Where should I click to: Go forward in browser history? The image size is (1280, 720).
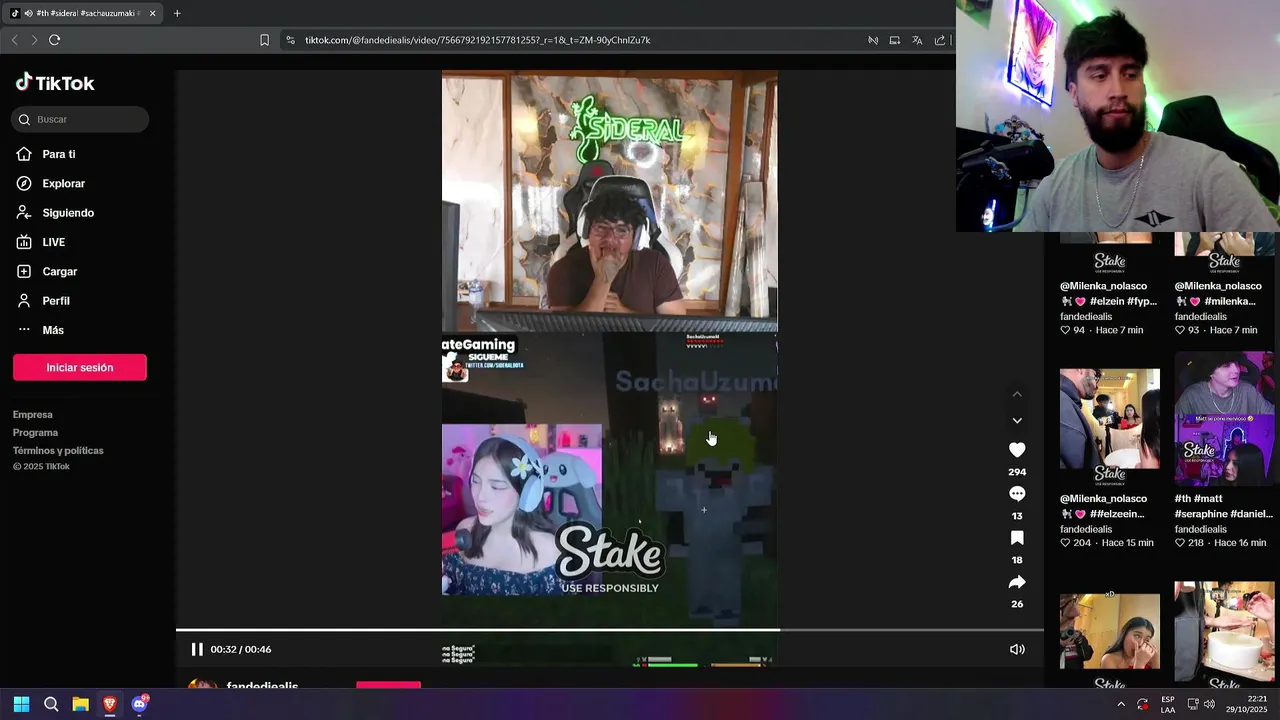tap(34, 40)
